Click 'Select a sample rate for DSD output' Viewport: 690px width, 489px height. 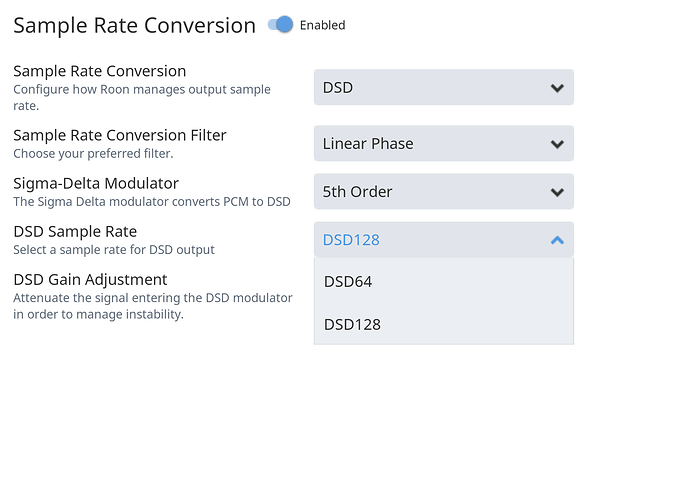point(114,250)
